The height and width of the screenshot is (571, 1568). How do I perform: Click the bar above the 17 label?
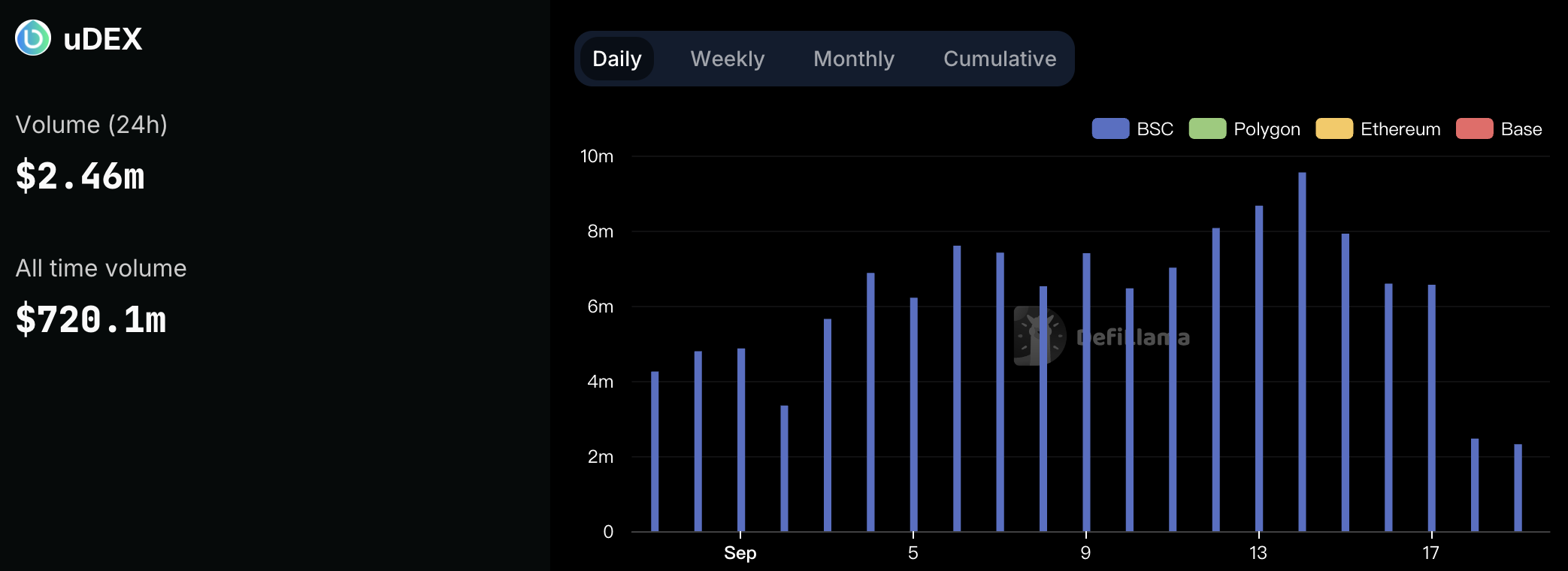click(x=1432, y=408)
